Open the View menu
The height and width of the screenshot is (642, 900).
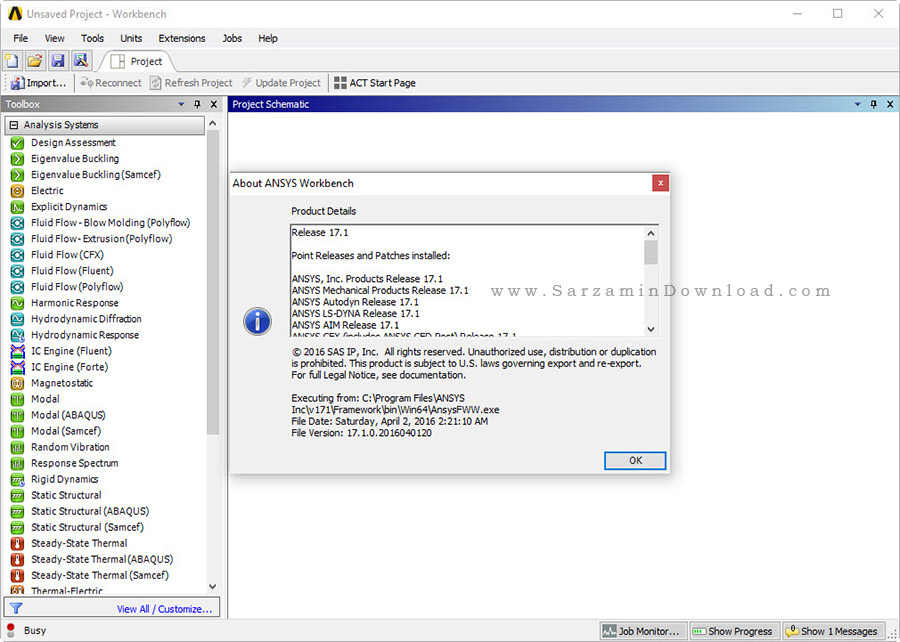[55, 38]
